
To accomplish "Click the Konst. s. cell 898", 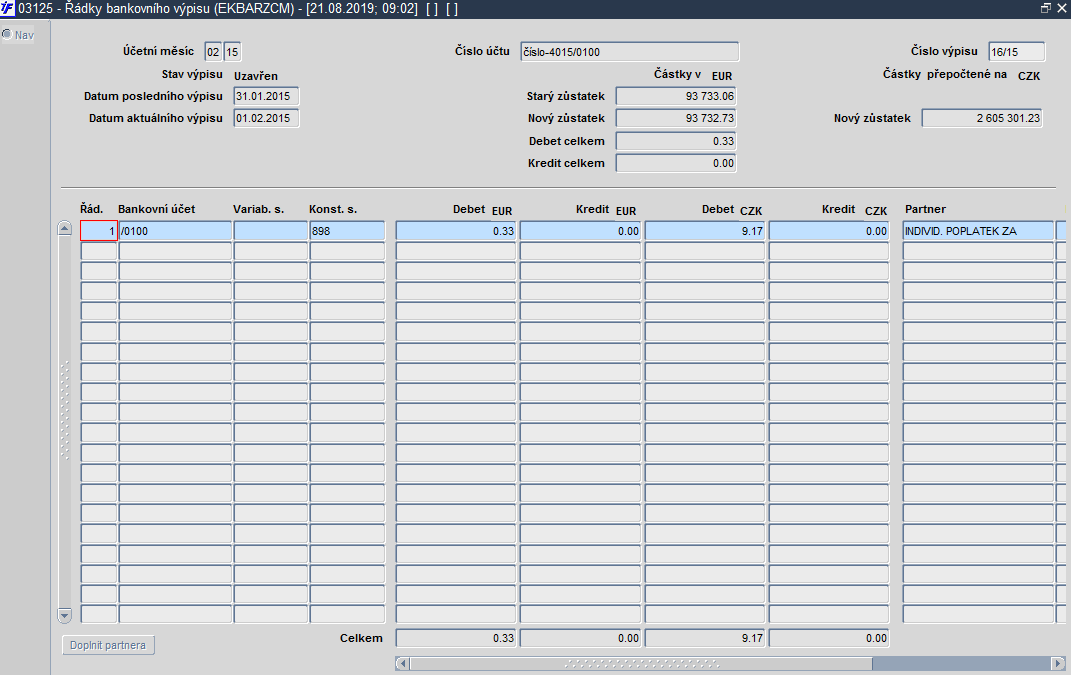I will [347, 231].
